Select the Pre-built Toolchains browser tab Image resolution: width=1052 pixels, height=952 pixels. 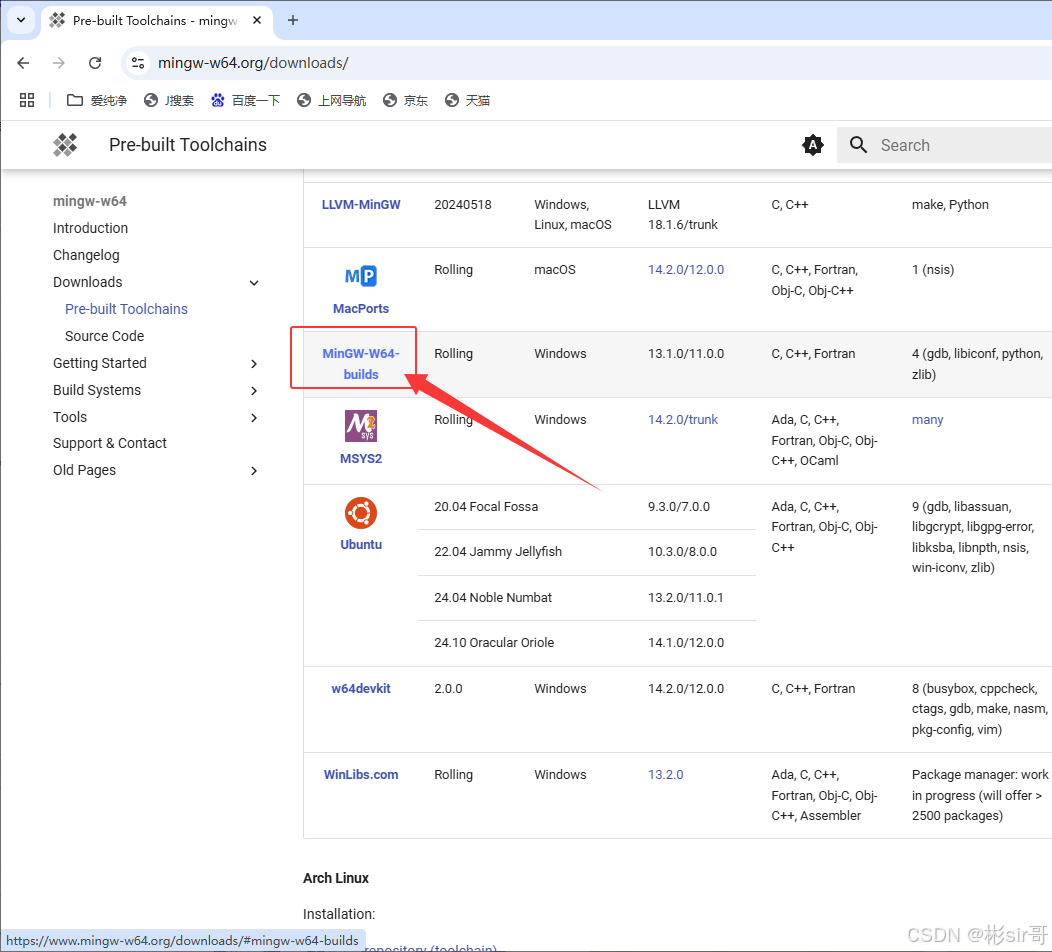click(x=154, y=21)
